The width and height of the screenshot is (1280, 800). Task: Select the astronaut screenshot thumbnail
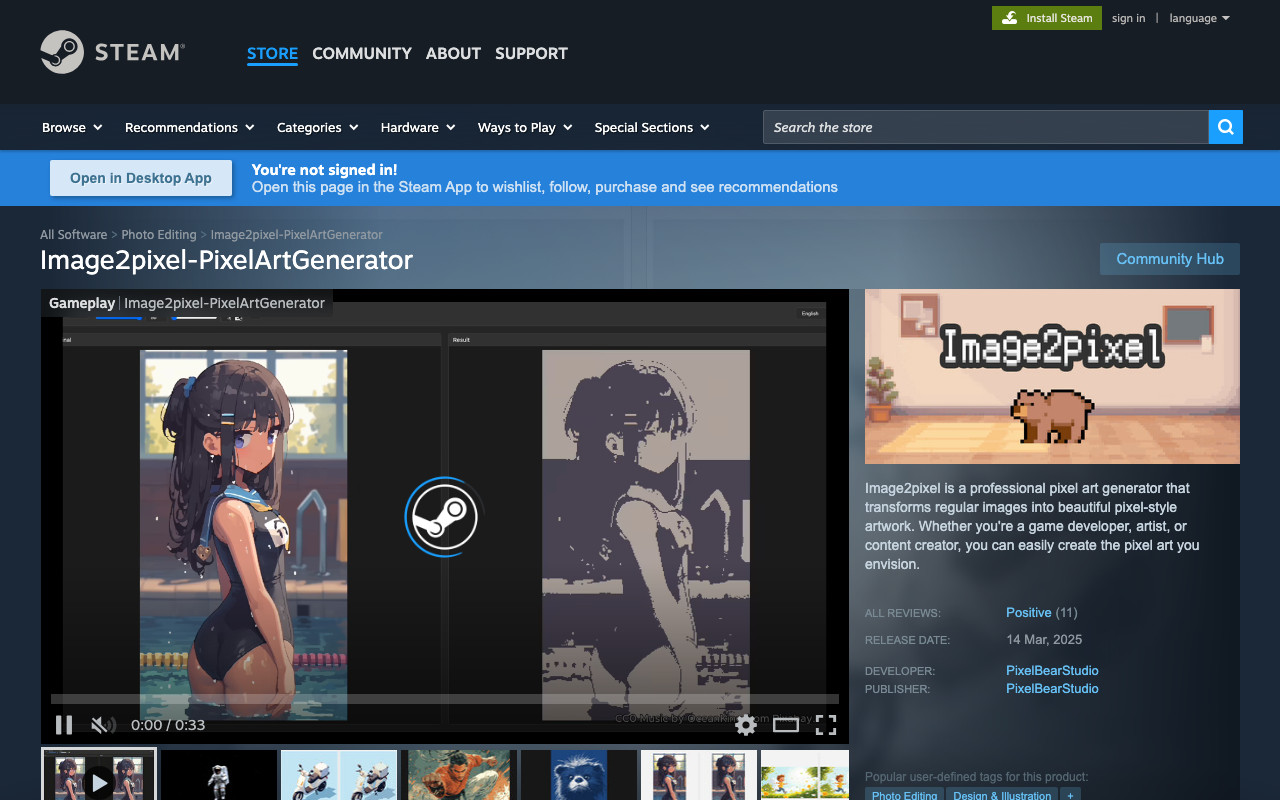[219, 775]
